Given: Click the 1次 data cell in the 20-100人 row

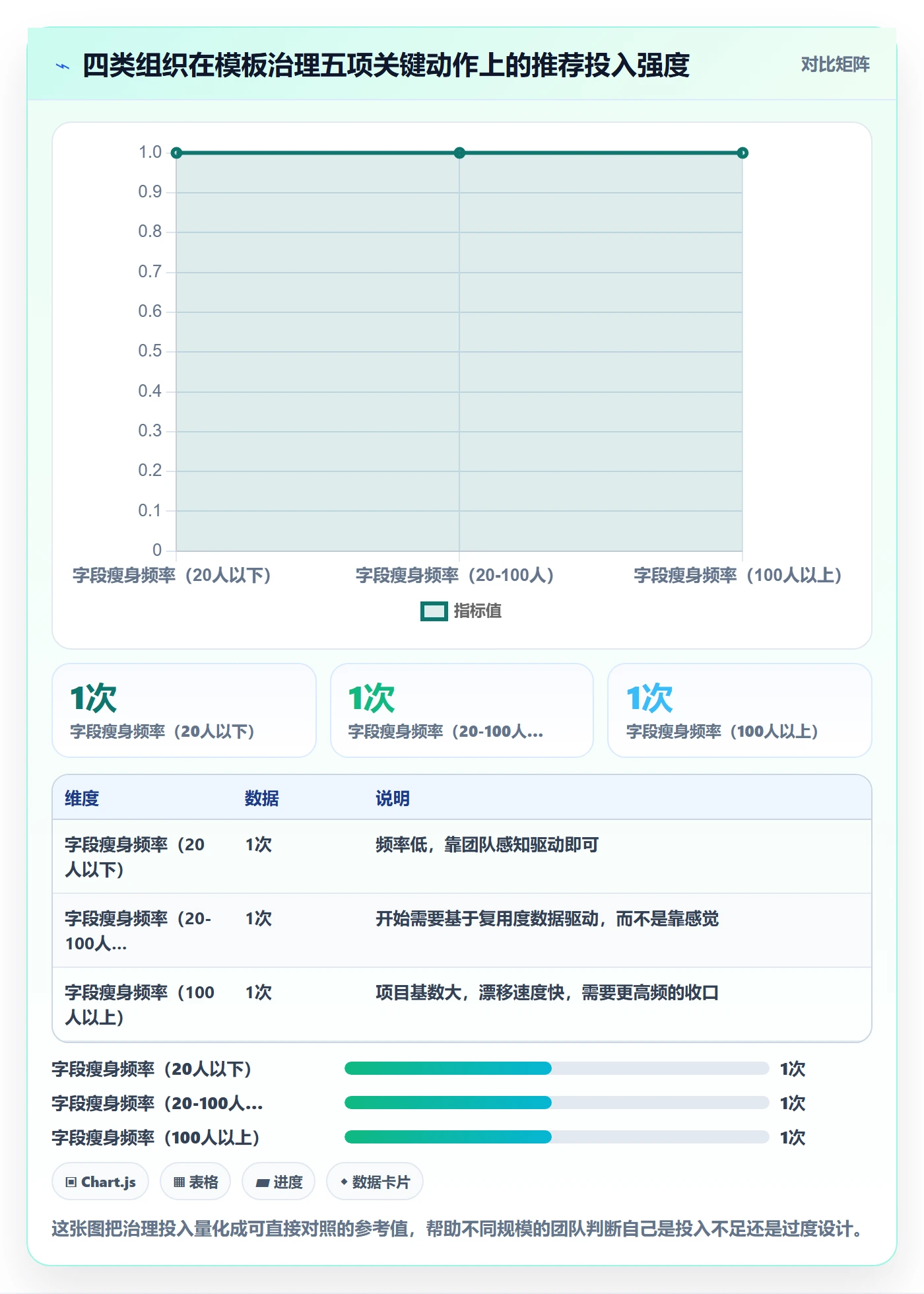Looking at the screenshot, I should coord(259,919).
